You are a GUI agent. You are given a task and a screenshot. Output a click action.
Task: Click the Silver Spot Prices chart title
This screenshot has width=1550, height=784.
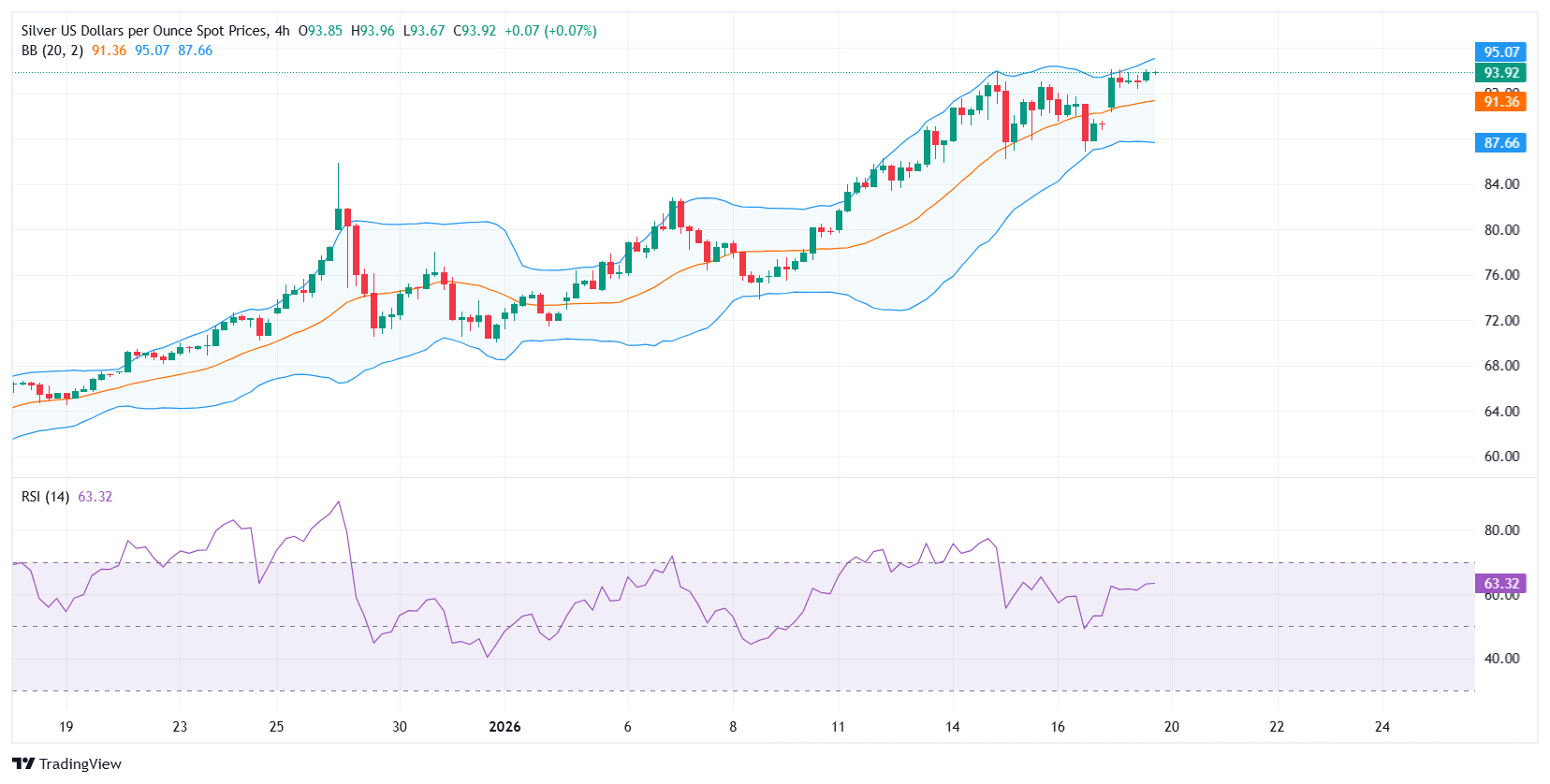pos(144,31)
